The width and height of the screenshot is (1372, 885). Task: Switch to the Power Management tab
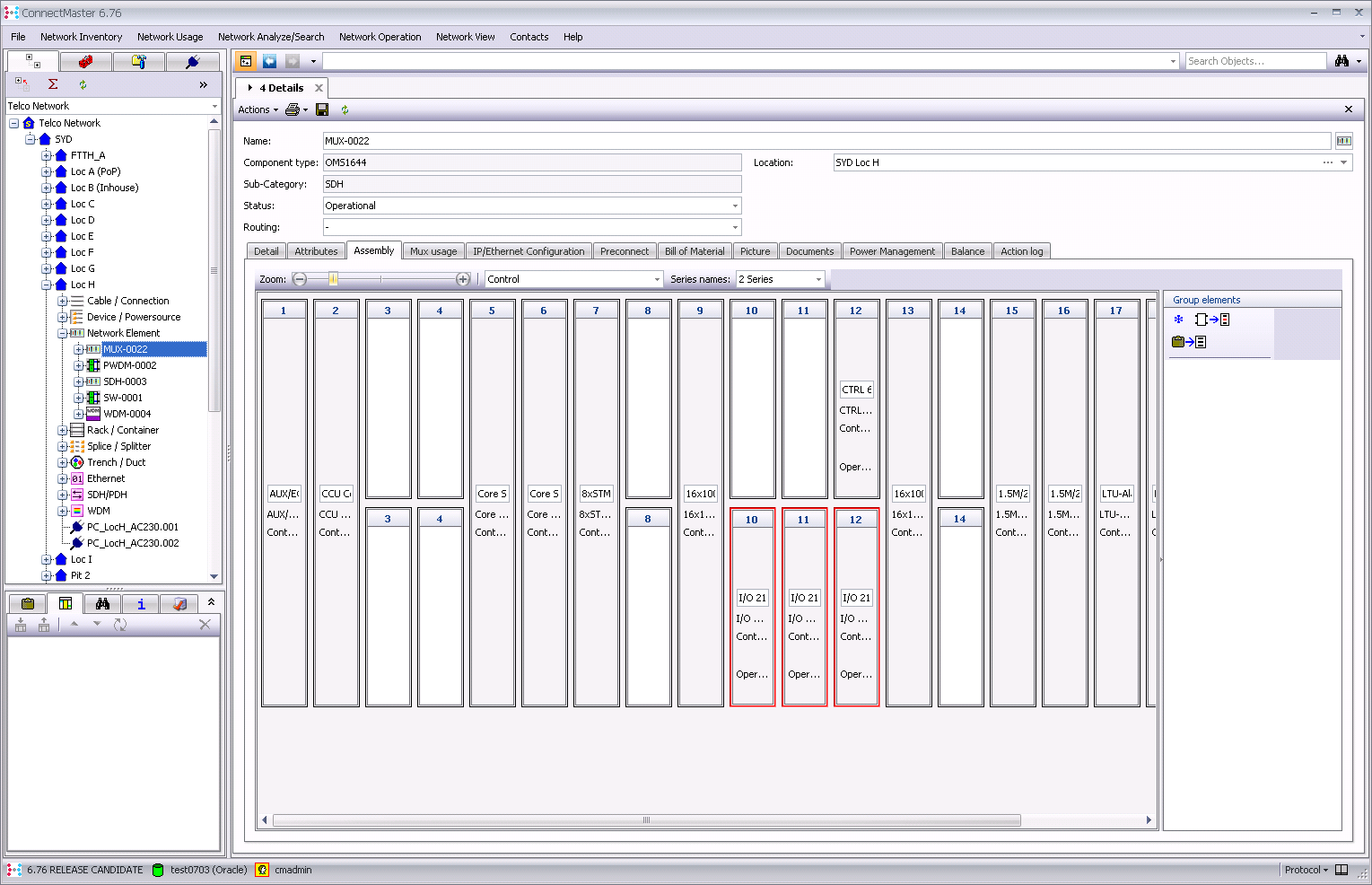point(892,251)
